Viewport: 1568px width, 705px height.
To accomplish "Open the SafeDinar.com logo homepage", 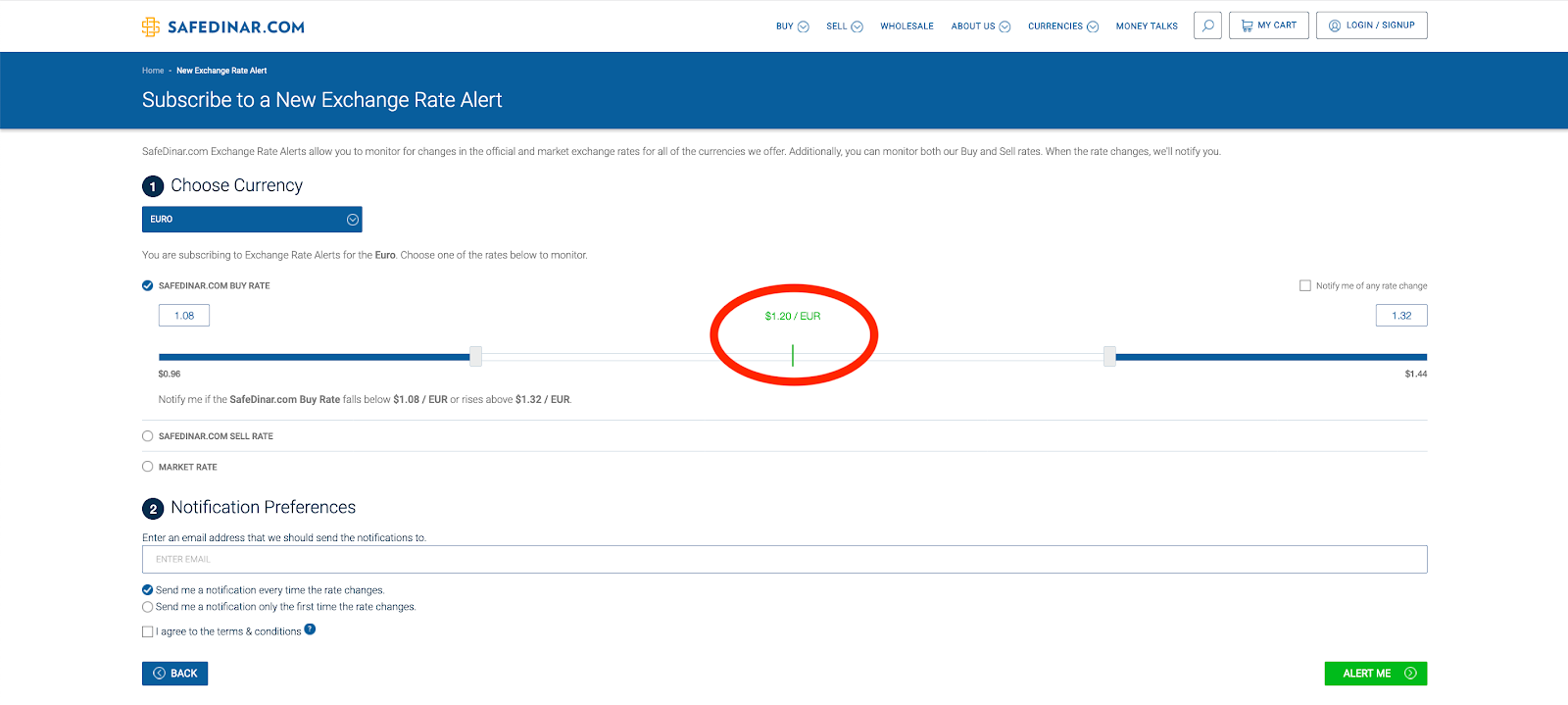I will [223, 26].
